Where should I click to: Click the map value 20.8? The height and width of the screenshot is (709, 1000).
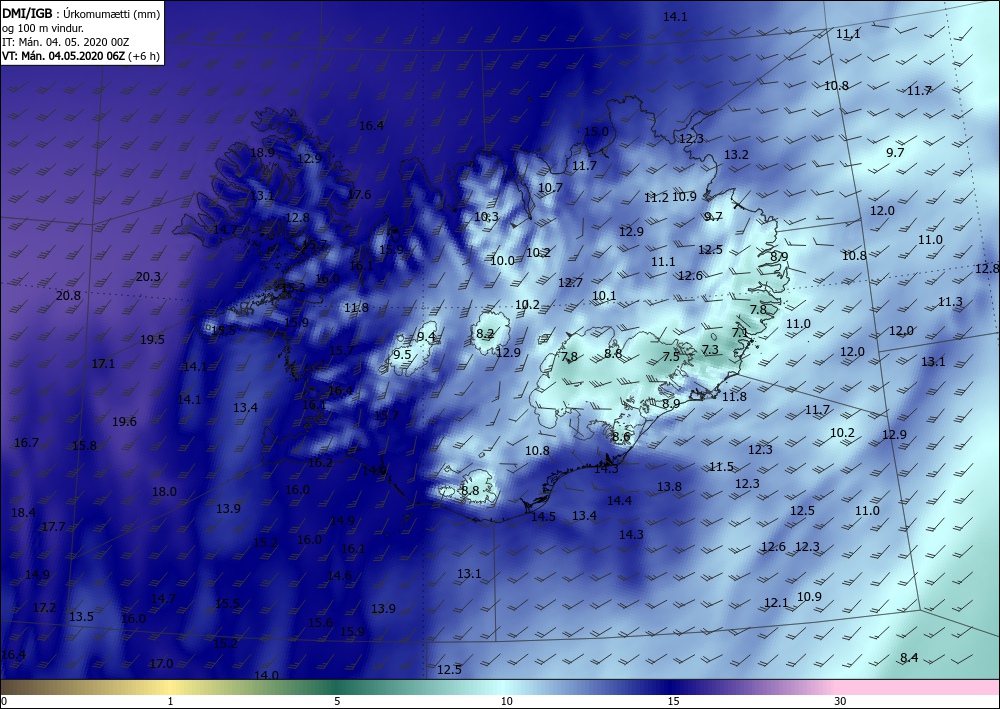[68, 296]
